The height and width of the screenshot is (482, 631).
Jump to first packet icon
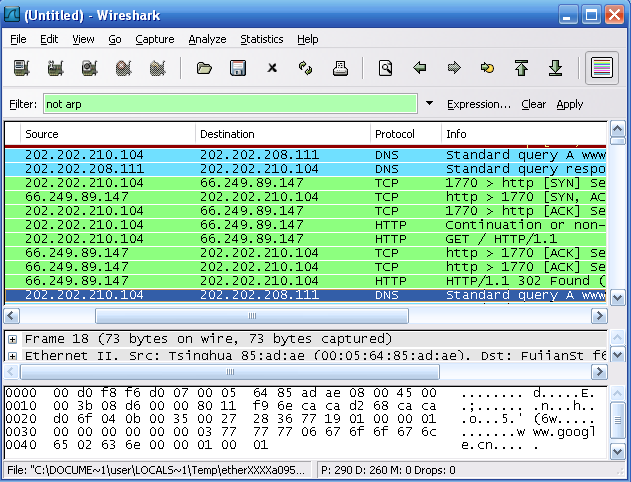click(522, 68)
